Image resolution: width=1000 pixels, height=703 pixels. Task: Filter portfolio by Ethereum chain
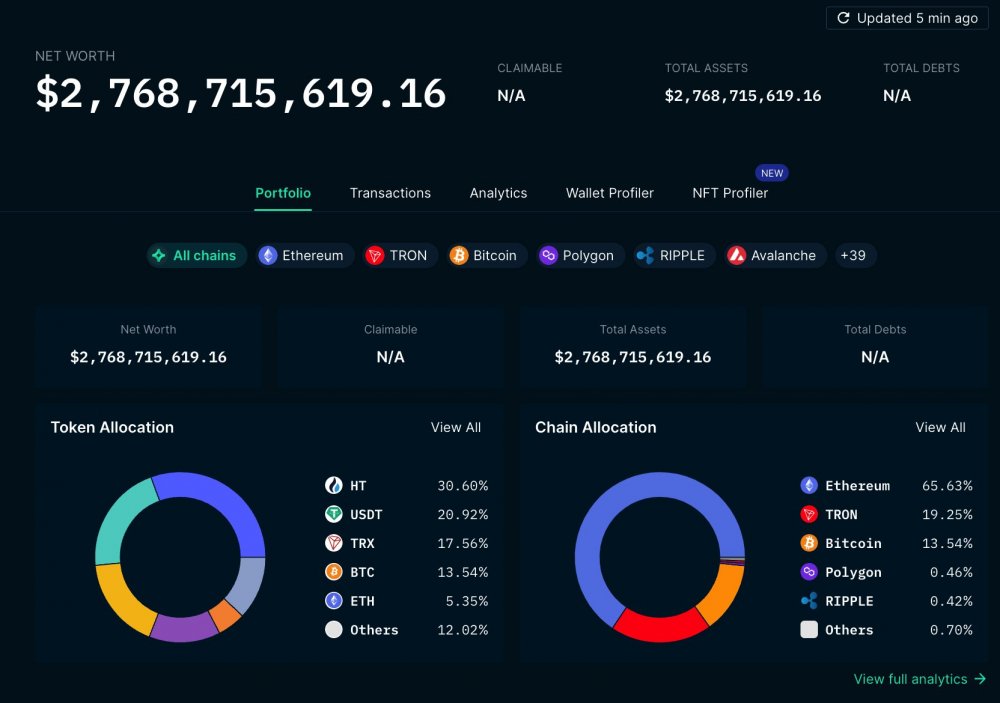(x=305, y=255)
